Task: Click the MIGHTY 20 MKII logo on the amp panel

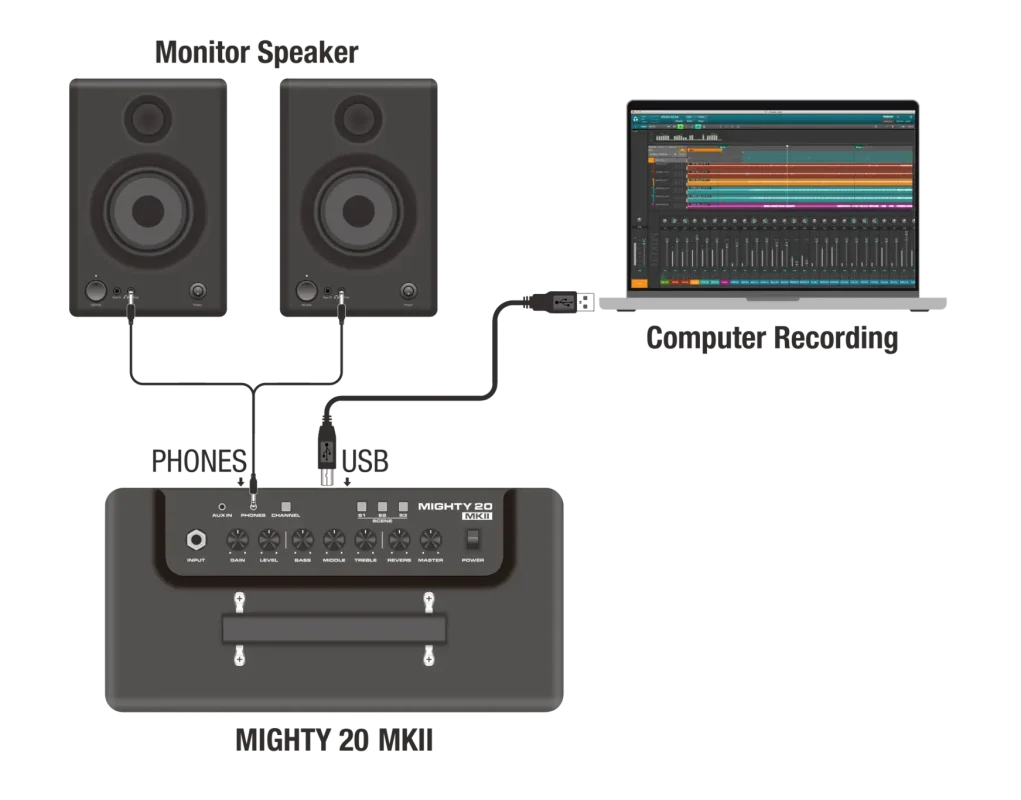Action: point(455,510)
